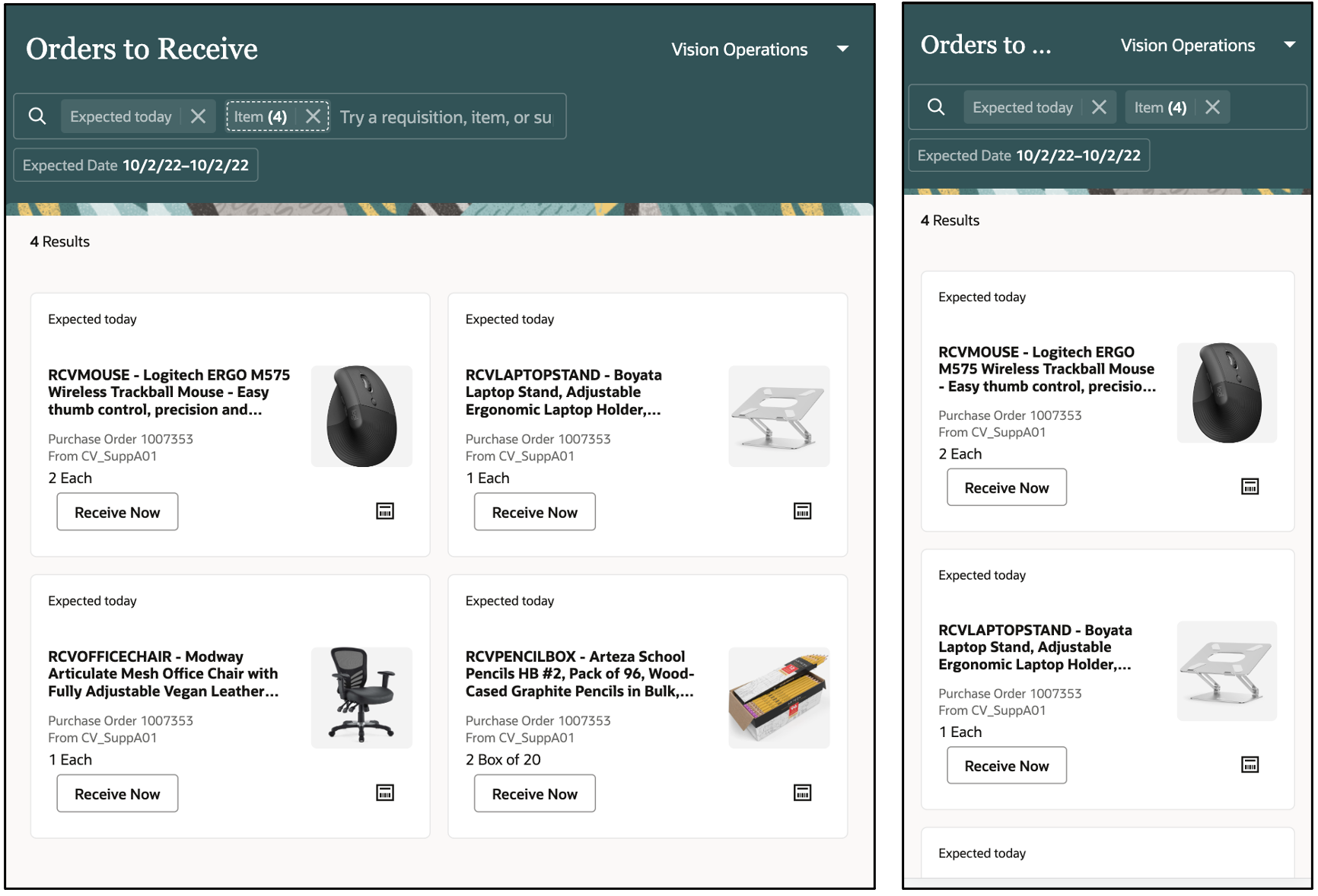Click the barcode icon on the RCVOFFICECHAIR card
The height and width of the screenshot is (896, 1318).
coord(385,793)
